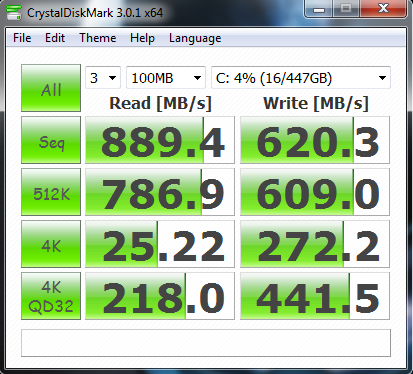Image resolution: width=413 pixels, height=374 pixels.
Task: Run all benchmarks with All button
Action: point(51,88)
